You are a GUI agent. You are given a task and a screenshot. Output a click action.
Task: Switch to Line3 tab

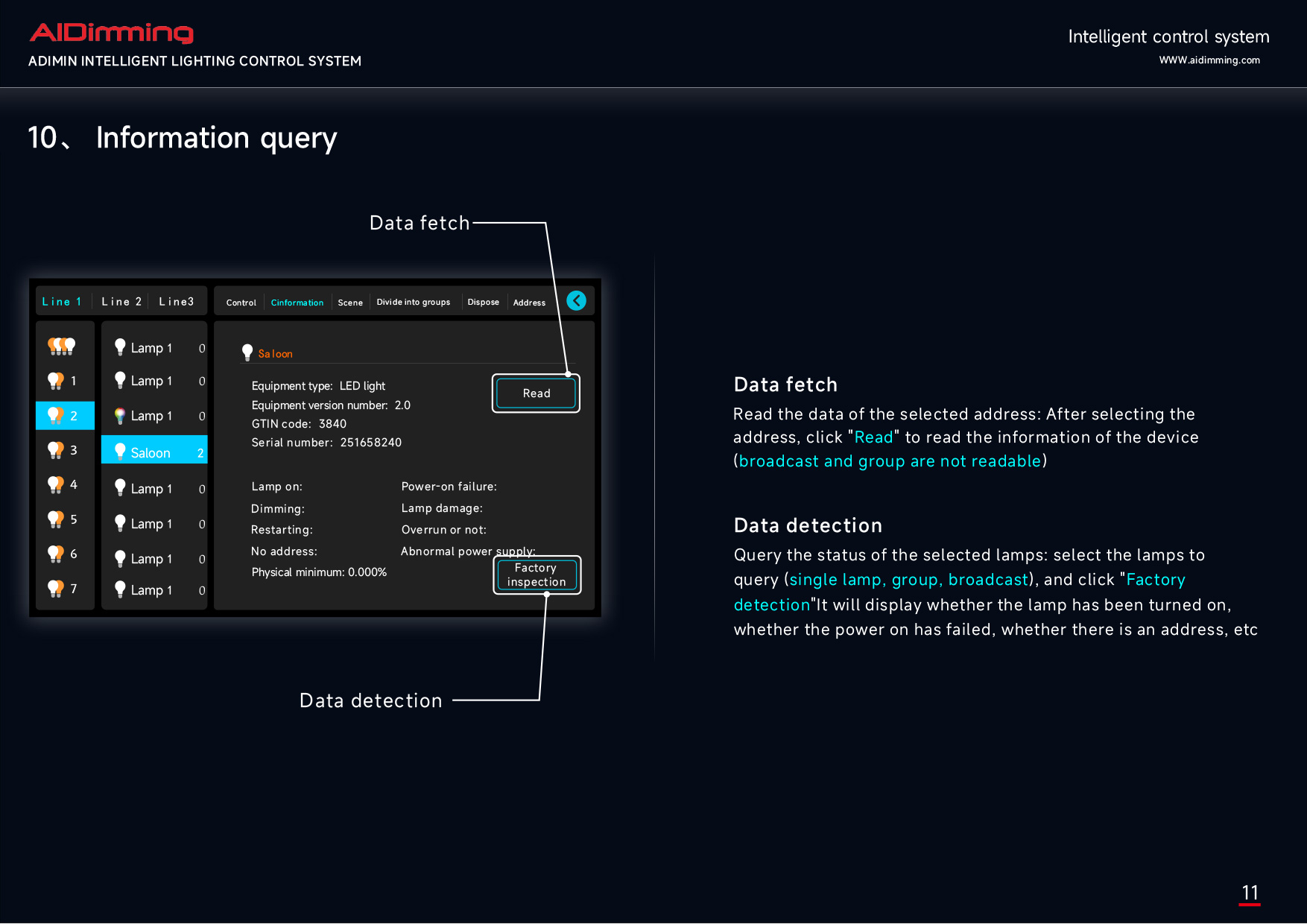tap(177, 302)
